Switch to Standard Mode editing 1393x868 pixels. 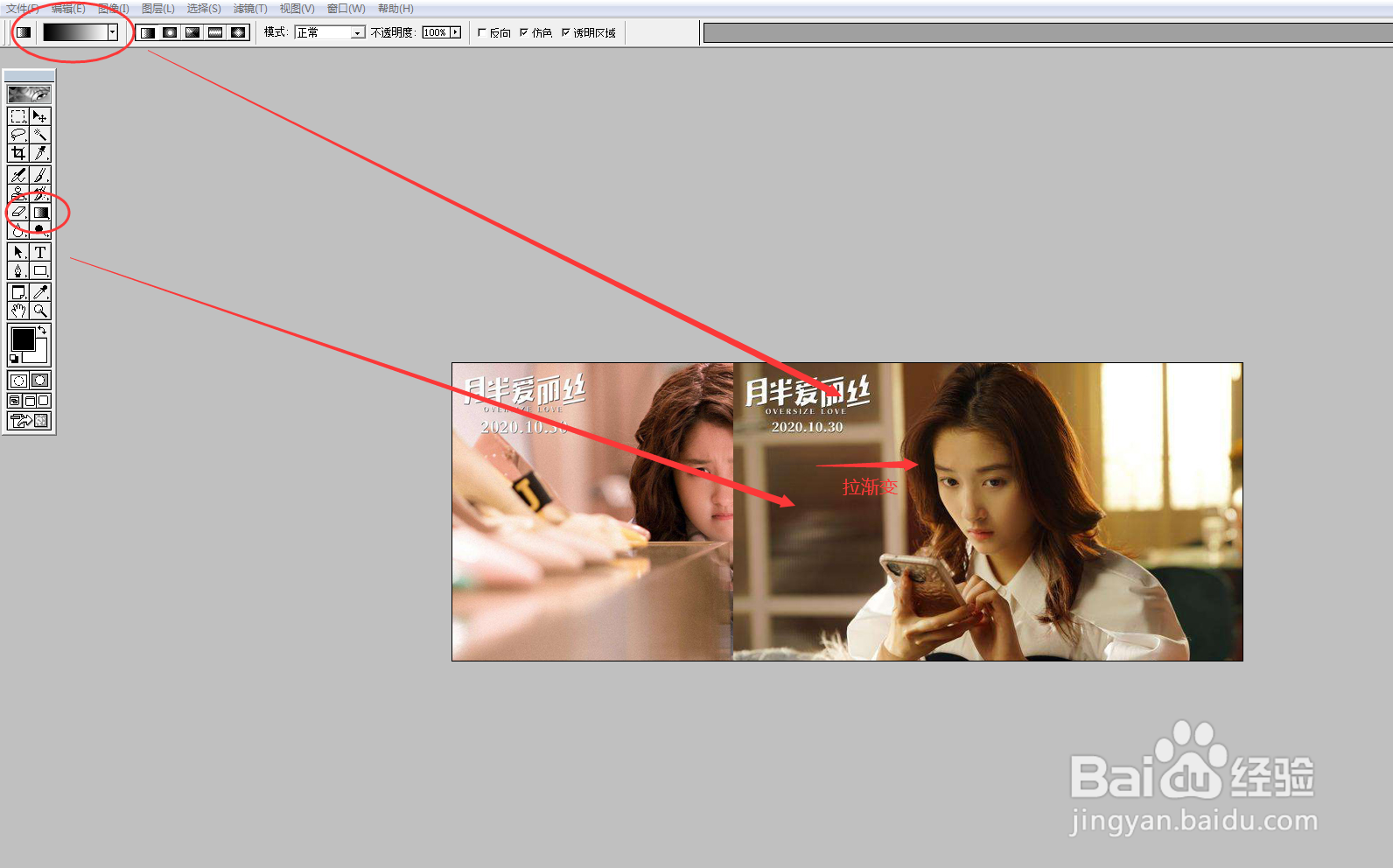pyautogui.click(x=18, y=381)
